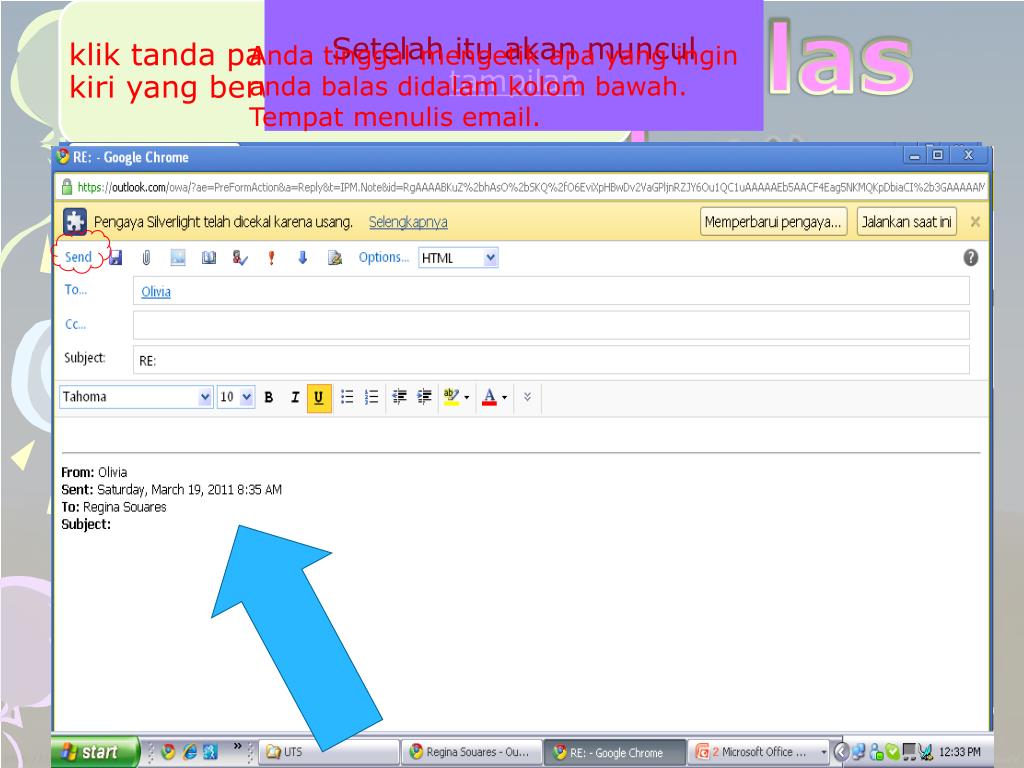
Task: Click the To... recipient picker button
Action: pos(76,290)
